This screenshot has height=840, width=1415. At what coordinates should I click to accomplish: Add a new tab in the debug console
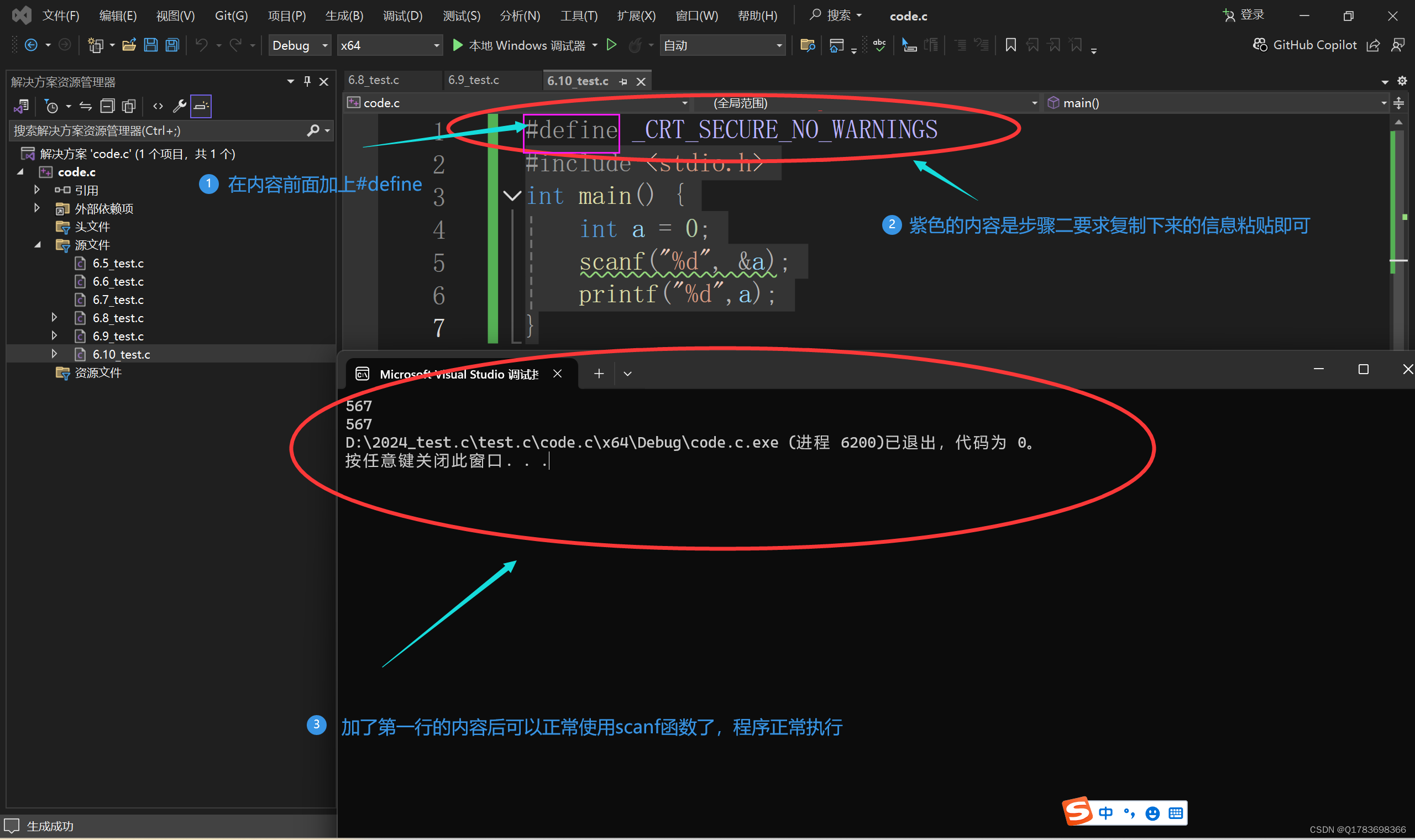click(599, 374)
